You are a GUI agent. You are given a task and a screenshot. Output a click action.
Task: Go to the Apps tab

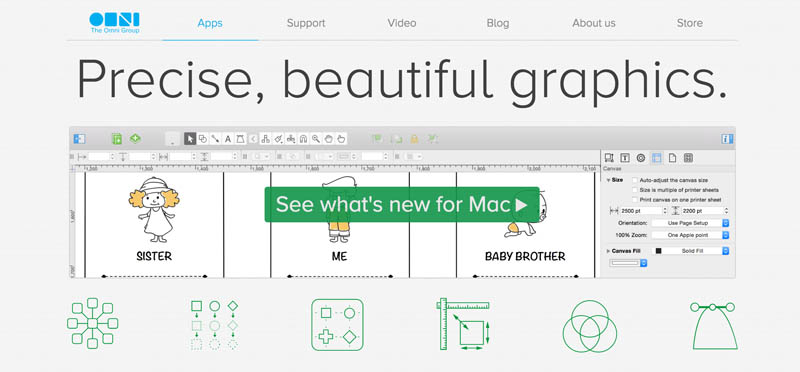point(210,23)
